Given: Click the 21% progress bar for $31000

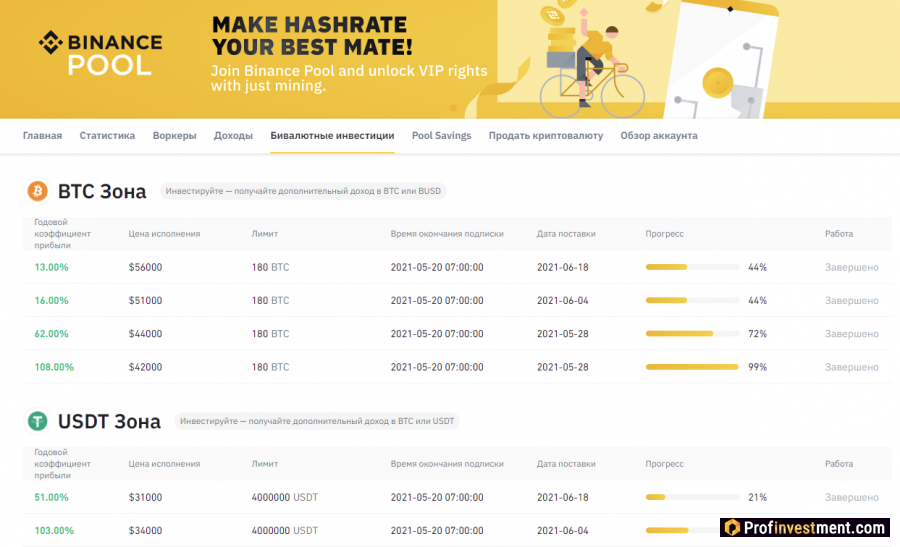Looking at the screenshot, I should (x=693, y=497).
